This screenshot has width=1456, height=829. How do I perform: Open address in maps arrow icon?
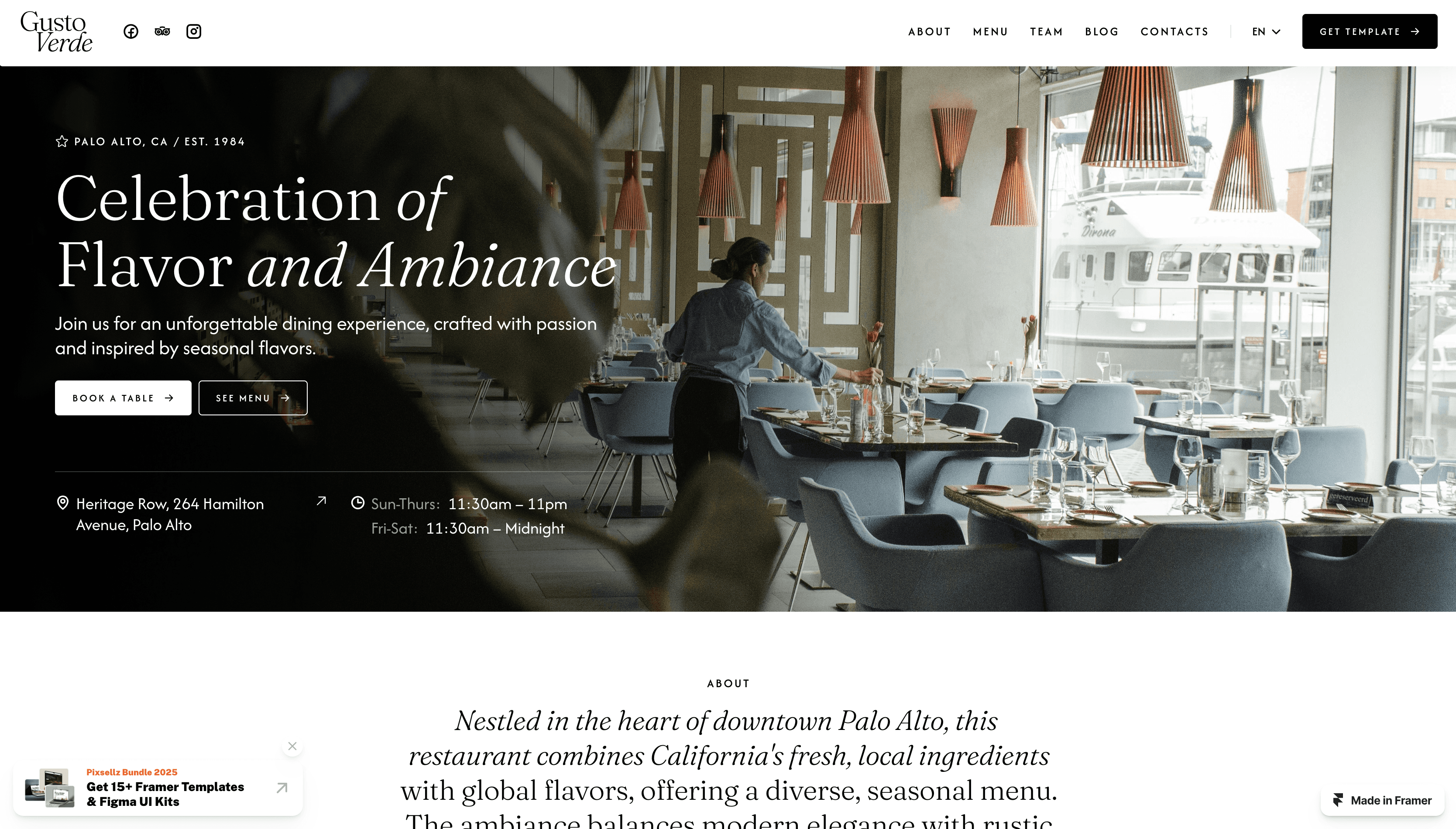(x=322, y=501)
